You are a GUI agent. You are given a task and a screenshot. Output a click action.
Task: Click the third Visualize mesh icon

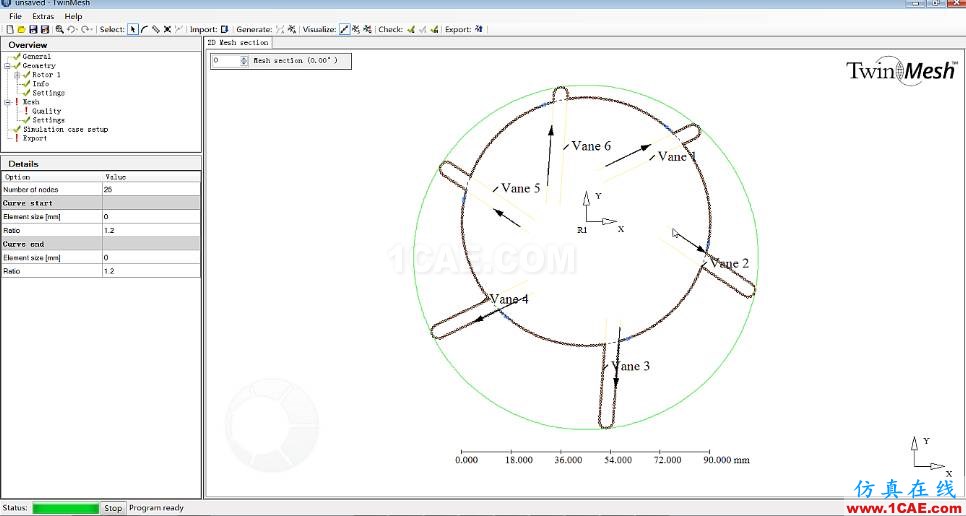[x=367, y=29]
